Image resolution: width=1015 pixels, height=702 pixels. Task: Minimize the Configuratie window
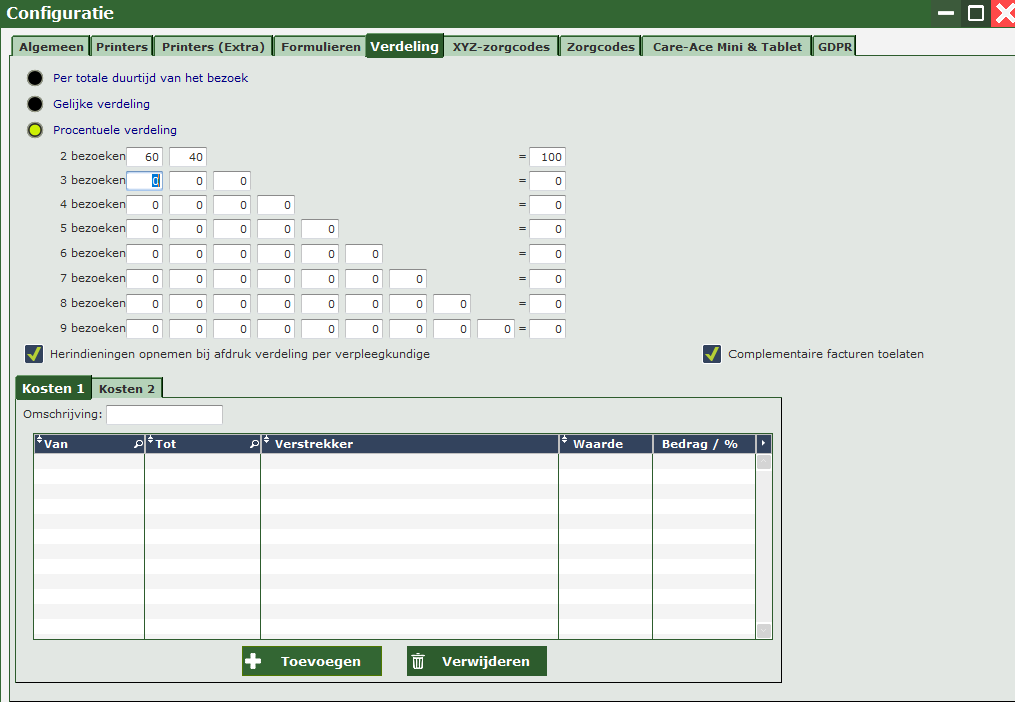[x=946, y=13]
